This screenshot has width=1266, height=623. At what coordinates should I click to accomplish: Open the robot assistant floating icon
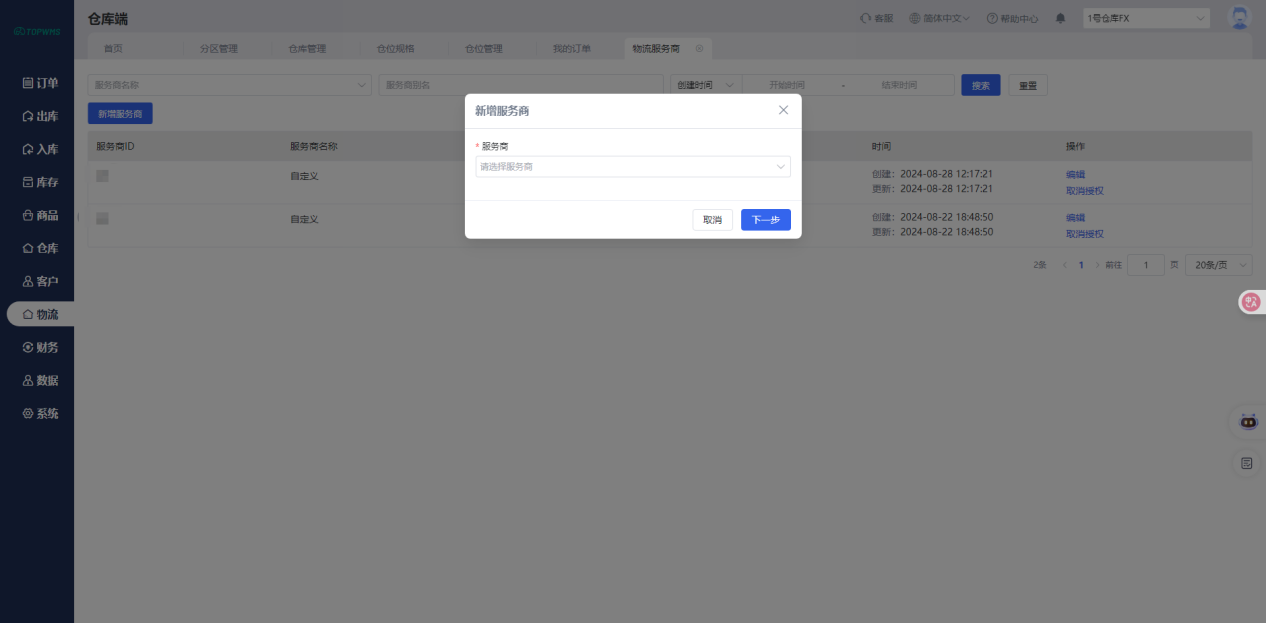(1248, 422)
